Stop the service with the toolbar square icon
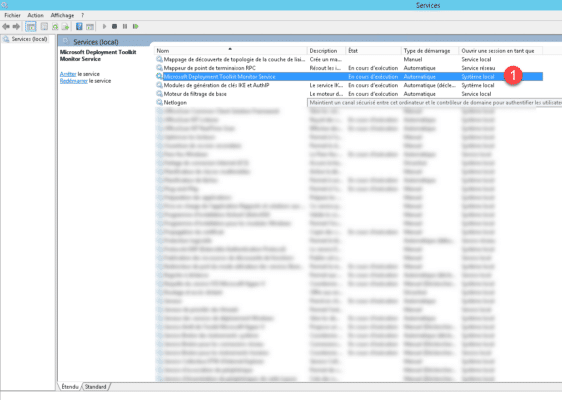Image resolution: width=562 pixels, height=400 pixels. click(x=114, y=27)
